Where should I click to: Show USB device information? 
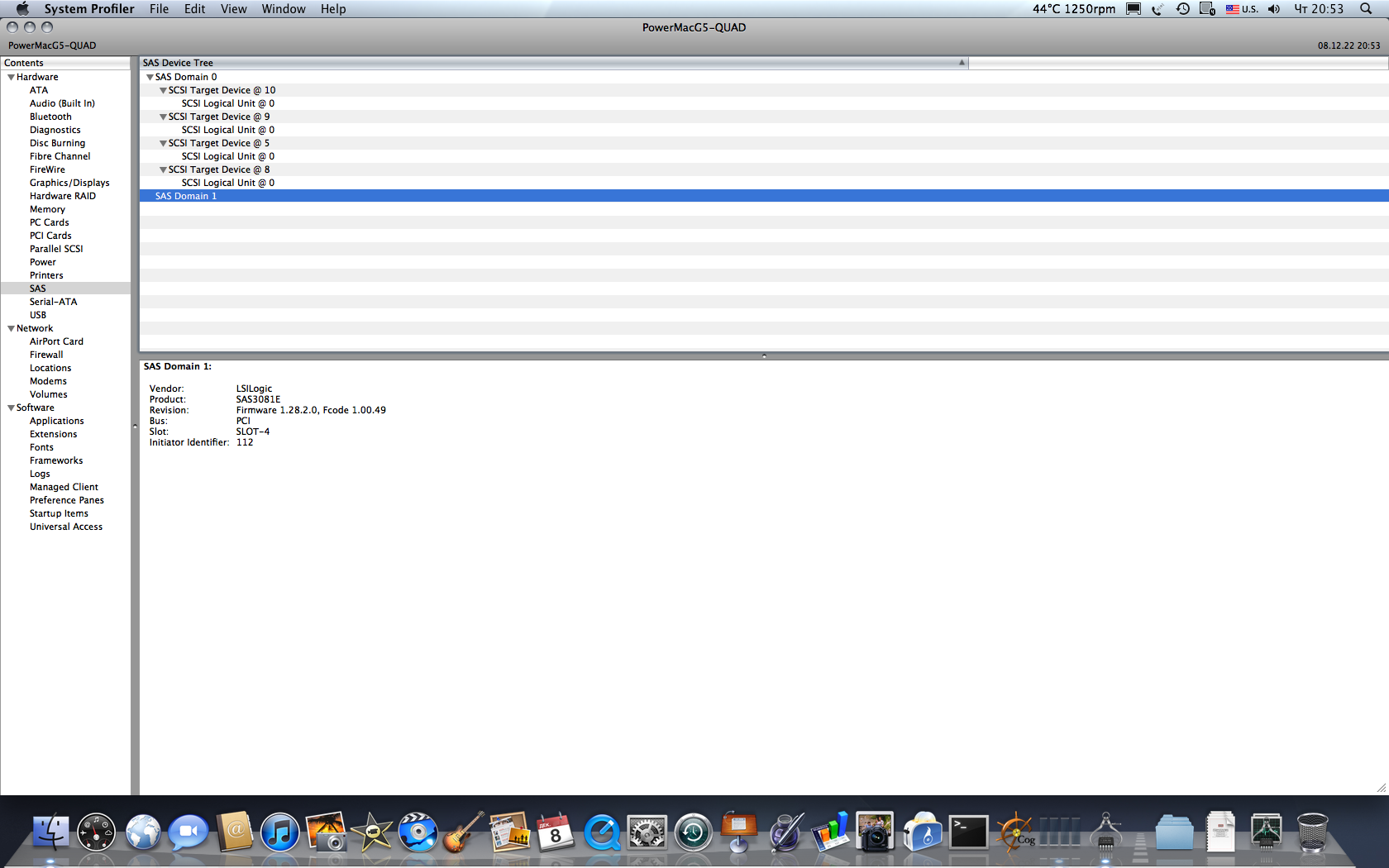[x=38, y=315]
